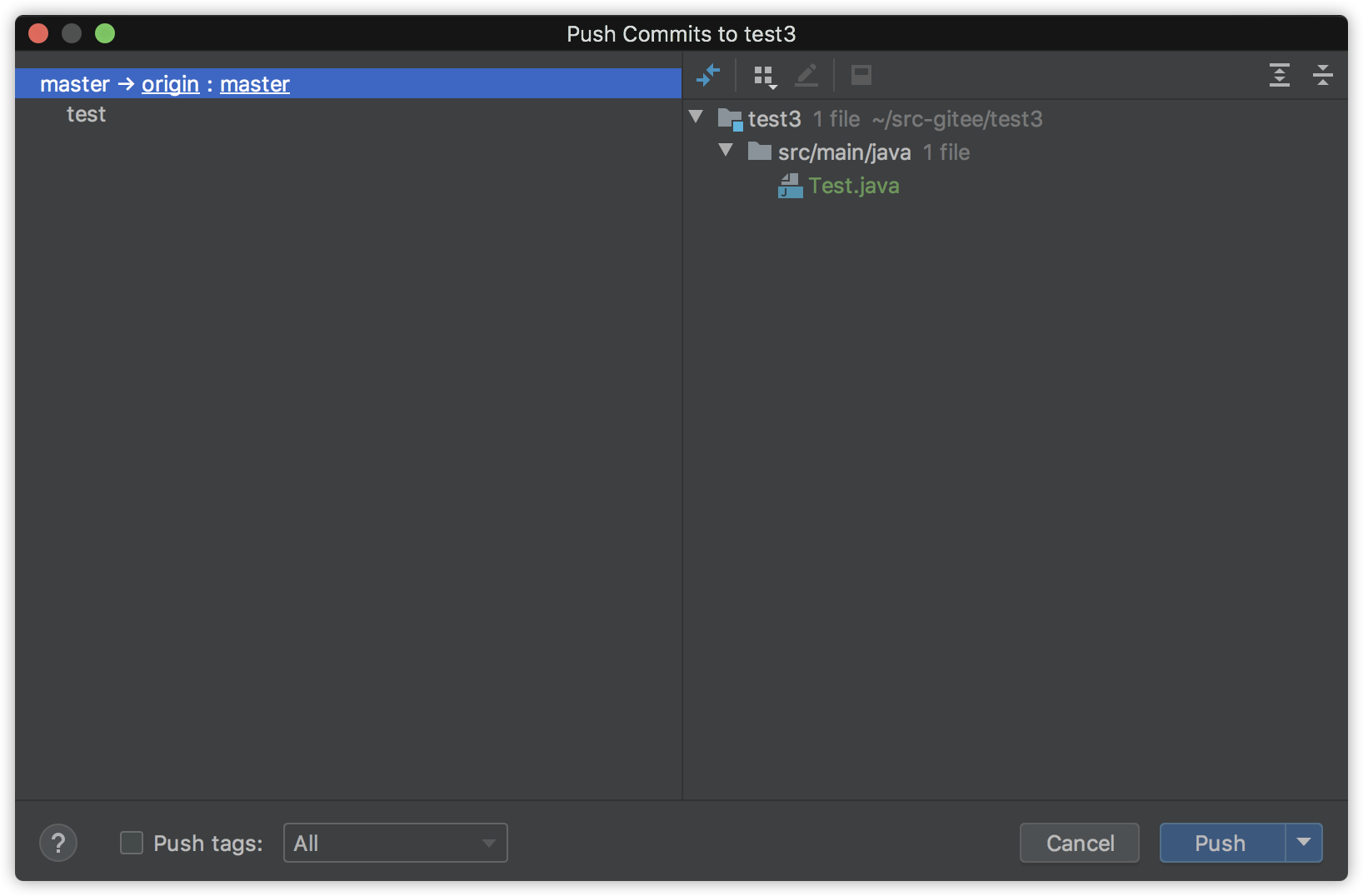1363x896 pixels.
Task: Select the test commit entry
Action: (87, 114)
